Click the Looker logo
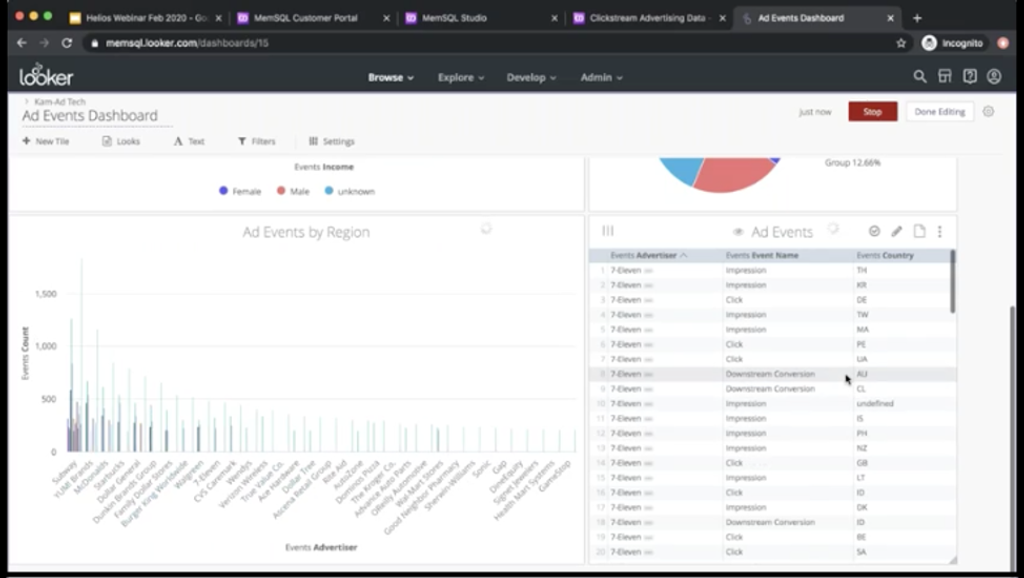 (46, 75)
